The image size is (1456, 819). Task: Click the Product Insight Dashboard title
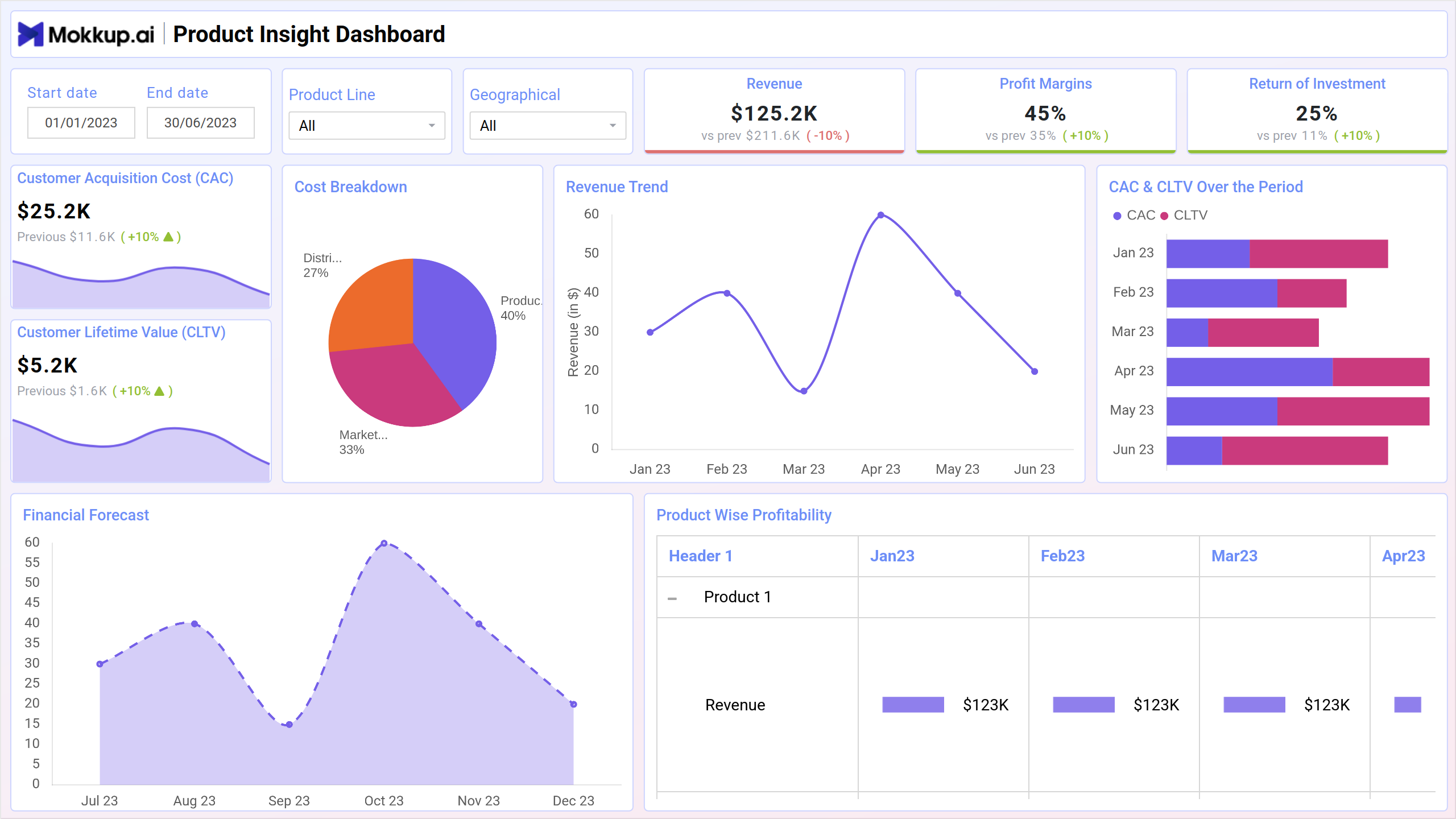pos(309,34)
